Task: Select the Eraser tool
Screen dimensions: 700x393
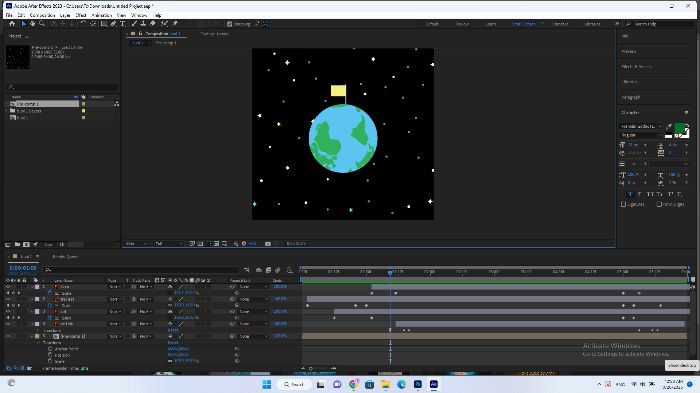Action: [x=153, y=24]
